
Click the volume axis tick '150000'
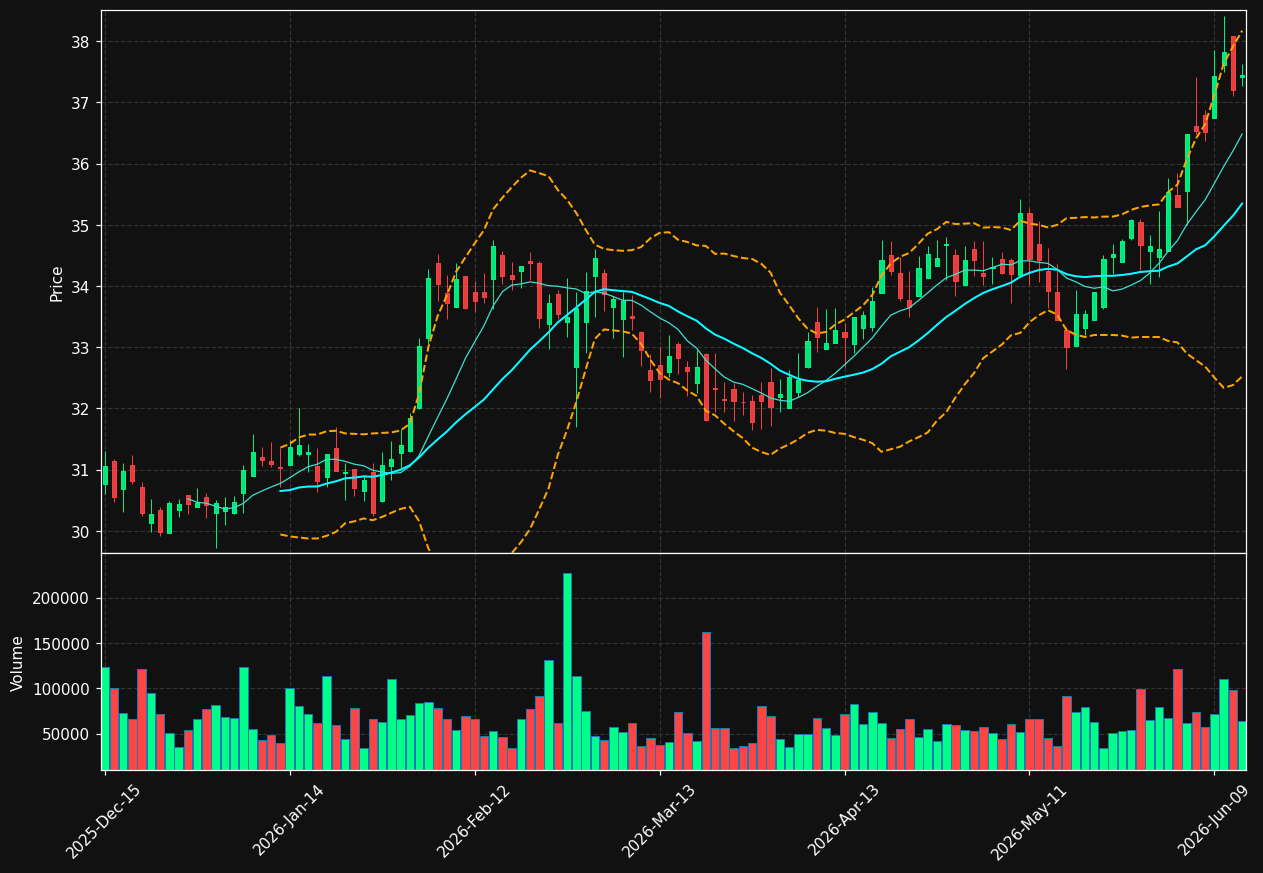point(62,644)
